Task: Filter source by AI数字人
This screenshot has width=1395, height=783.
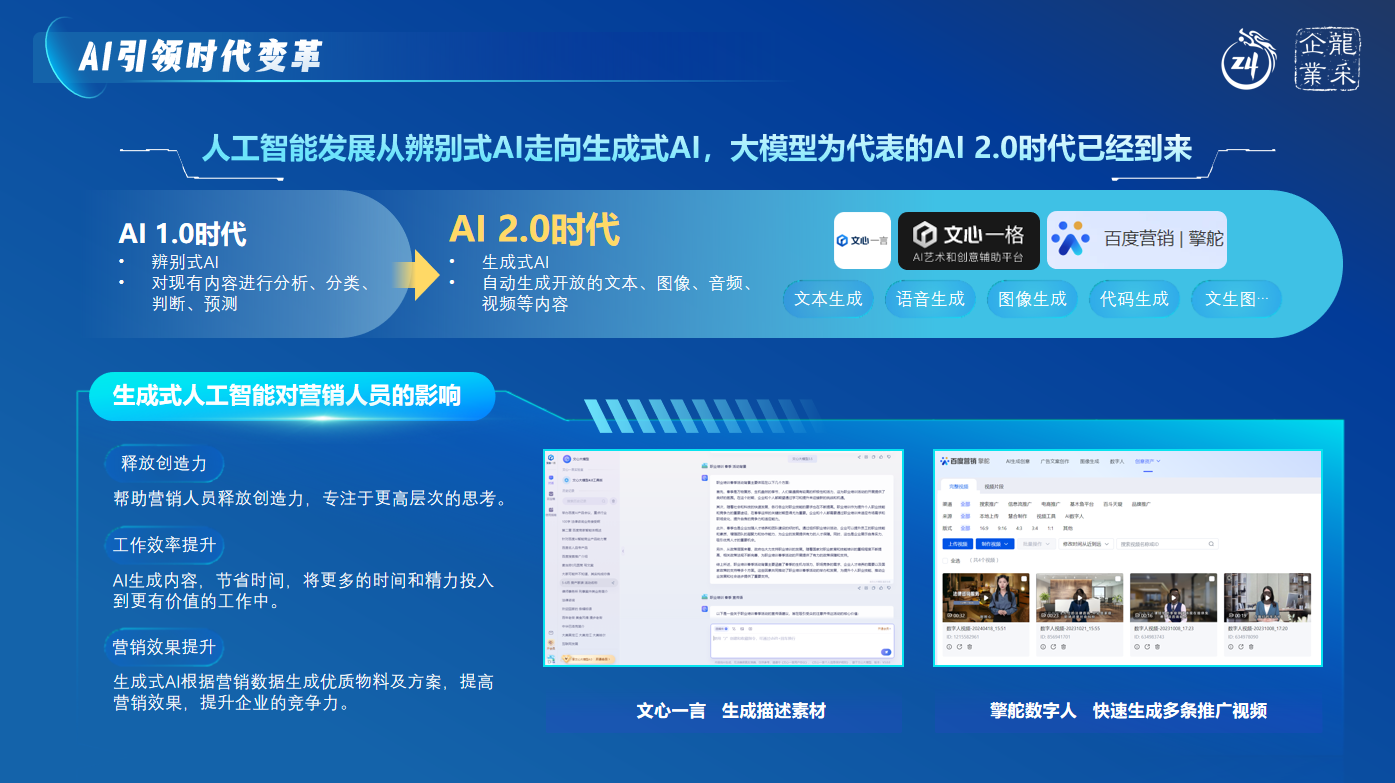Action: [x=1074, y=516]
